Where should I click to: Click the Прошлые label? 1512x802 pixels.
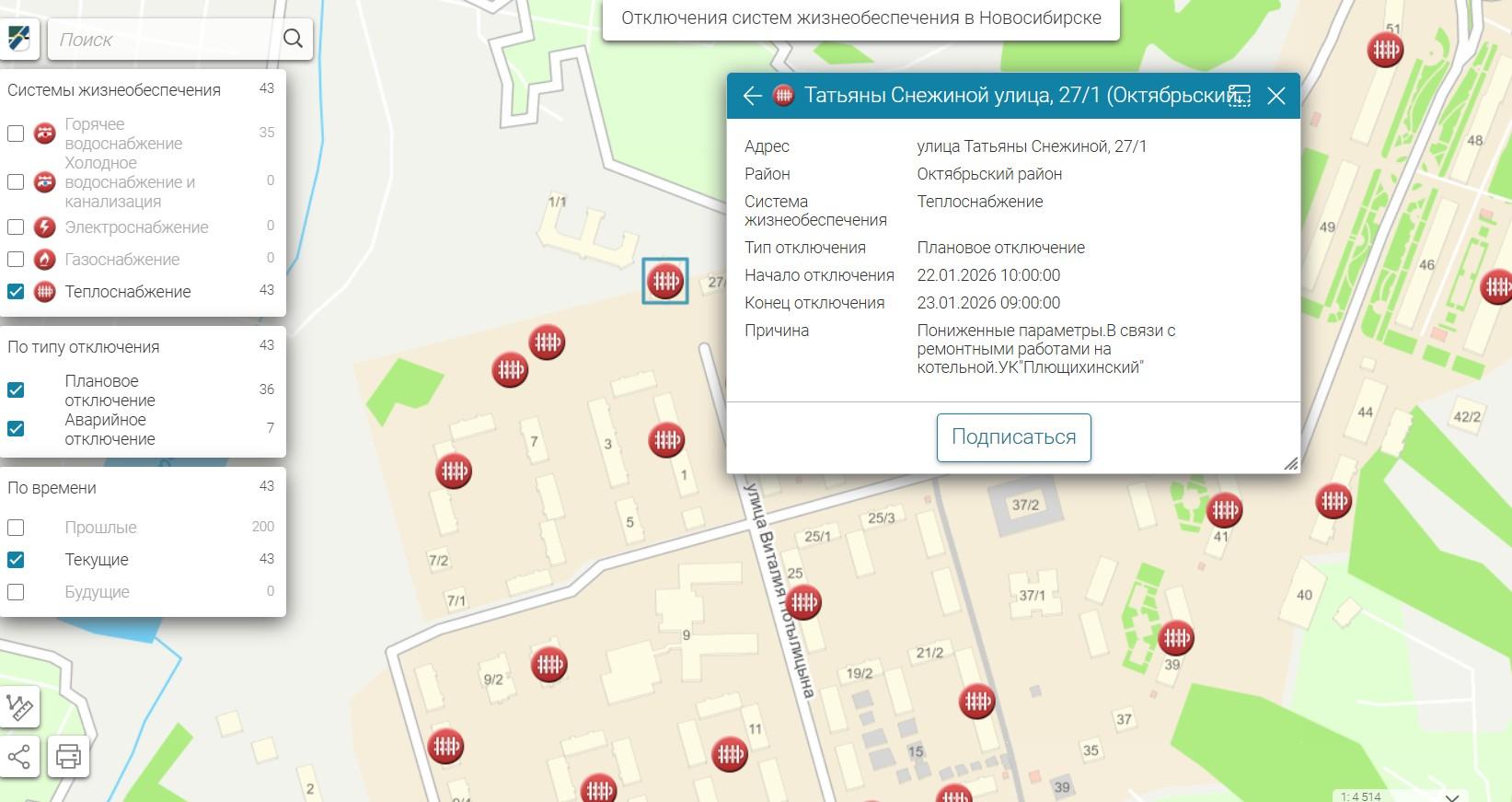pyautogui.click(x=100, y=528)
